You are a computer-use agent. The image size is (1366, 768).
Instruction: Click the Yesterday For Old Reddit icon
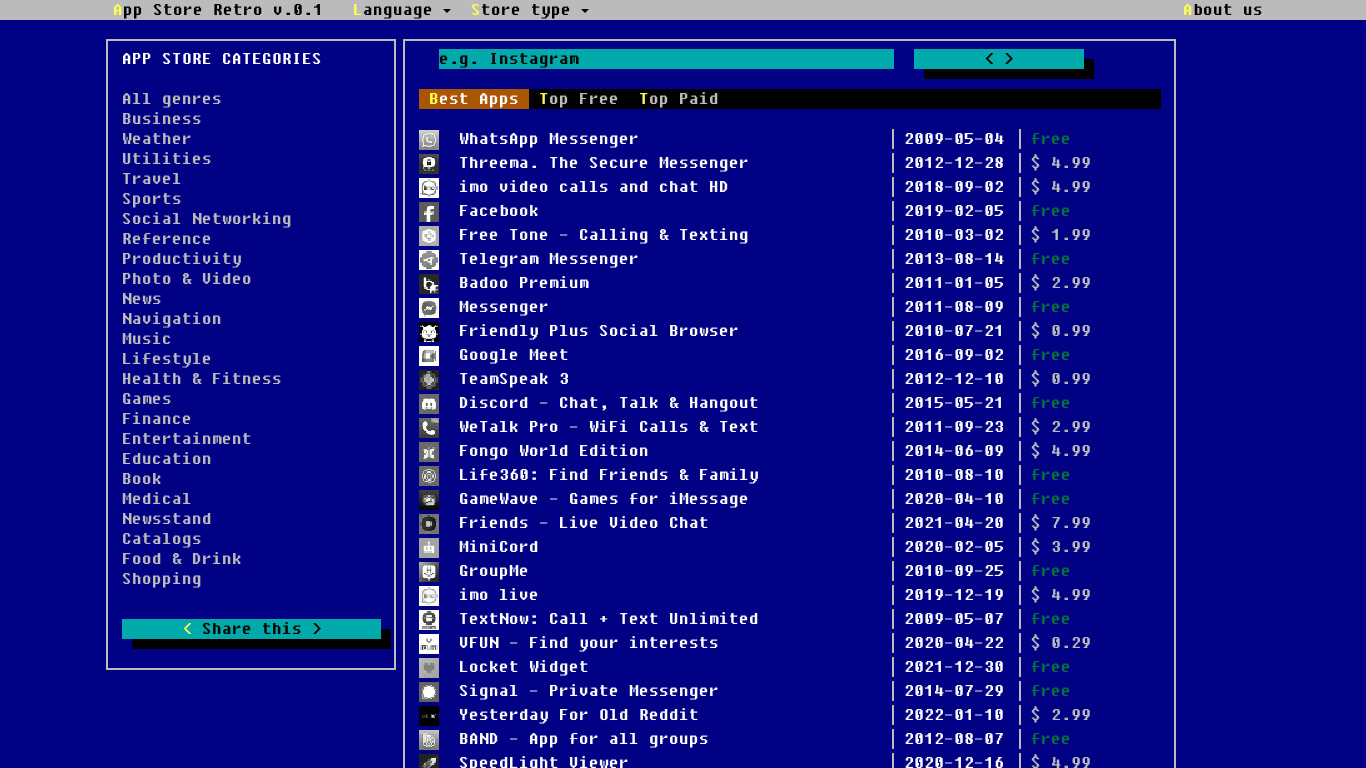click(x=429, y=716)
